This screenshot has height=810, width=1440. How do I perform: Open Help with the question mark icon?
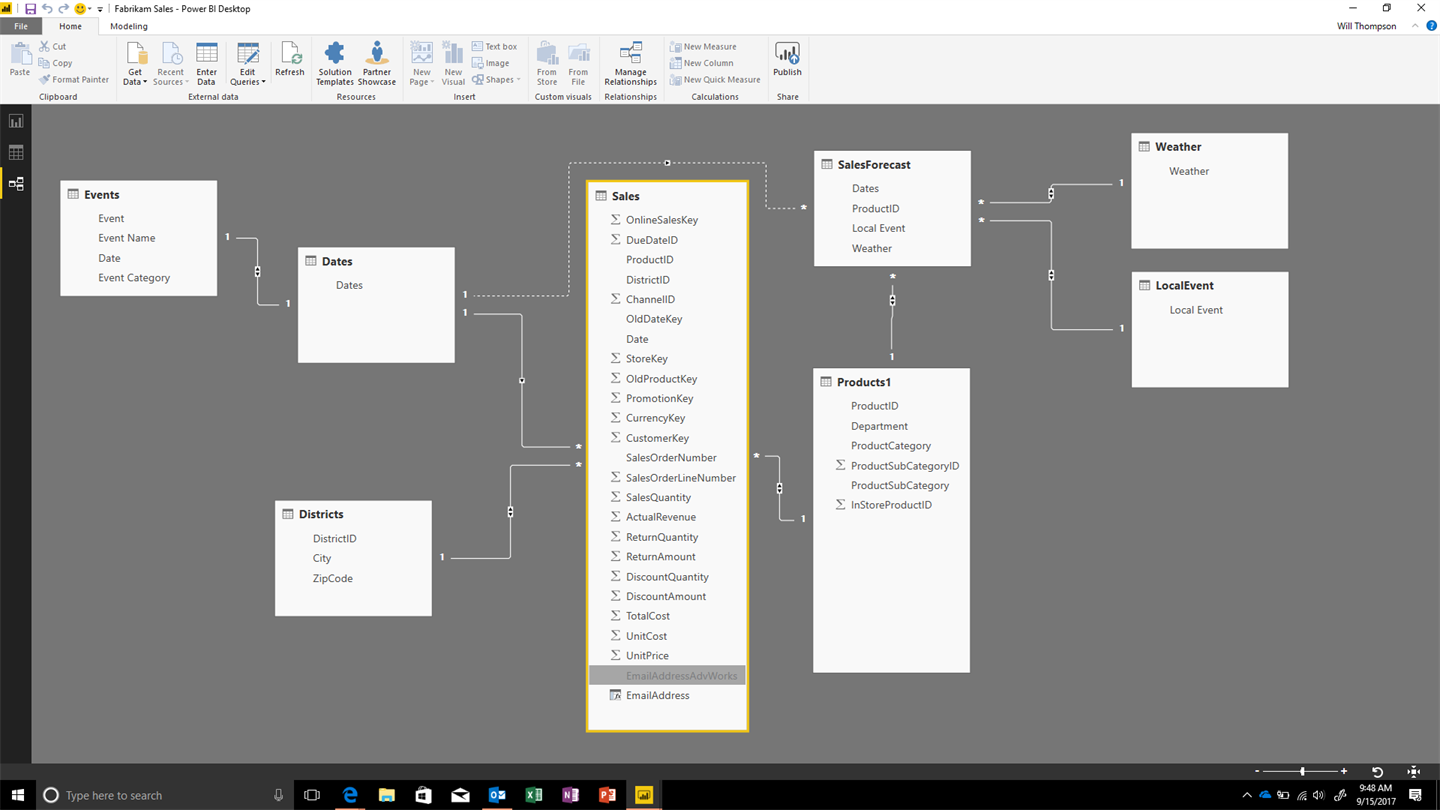[1431, 26]
